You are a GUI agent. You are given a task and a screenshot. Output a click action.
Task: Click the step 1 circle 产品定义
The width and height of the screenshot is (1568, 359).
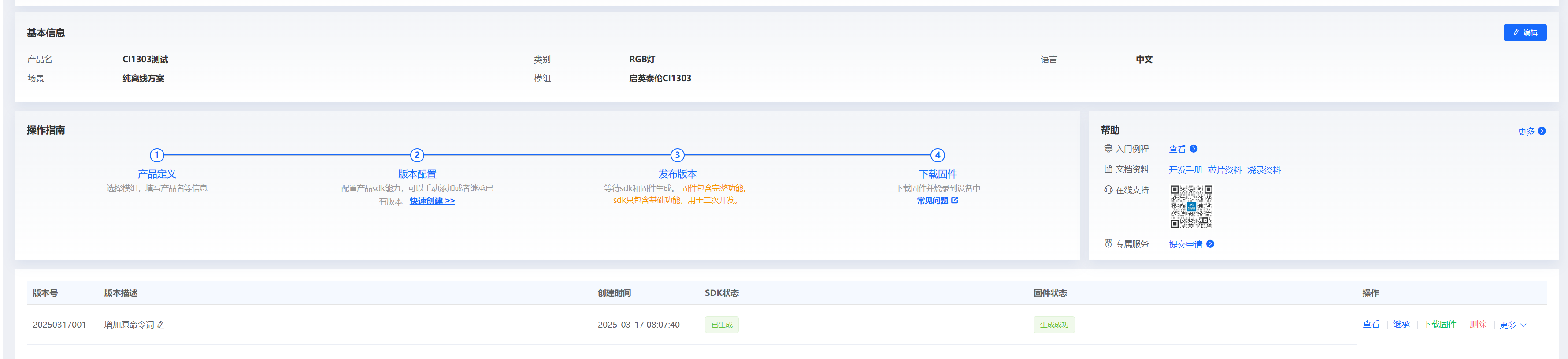[x=156, y=155]
